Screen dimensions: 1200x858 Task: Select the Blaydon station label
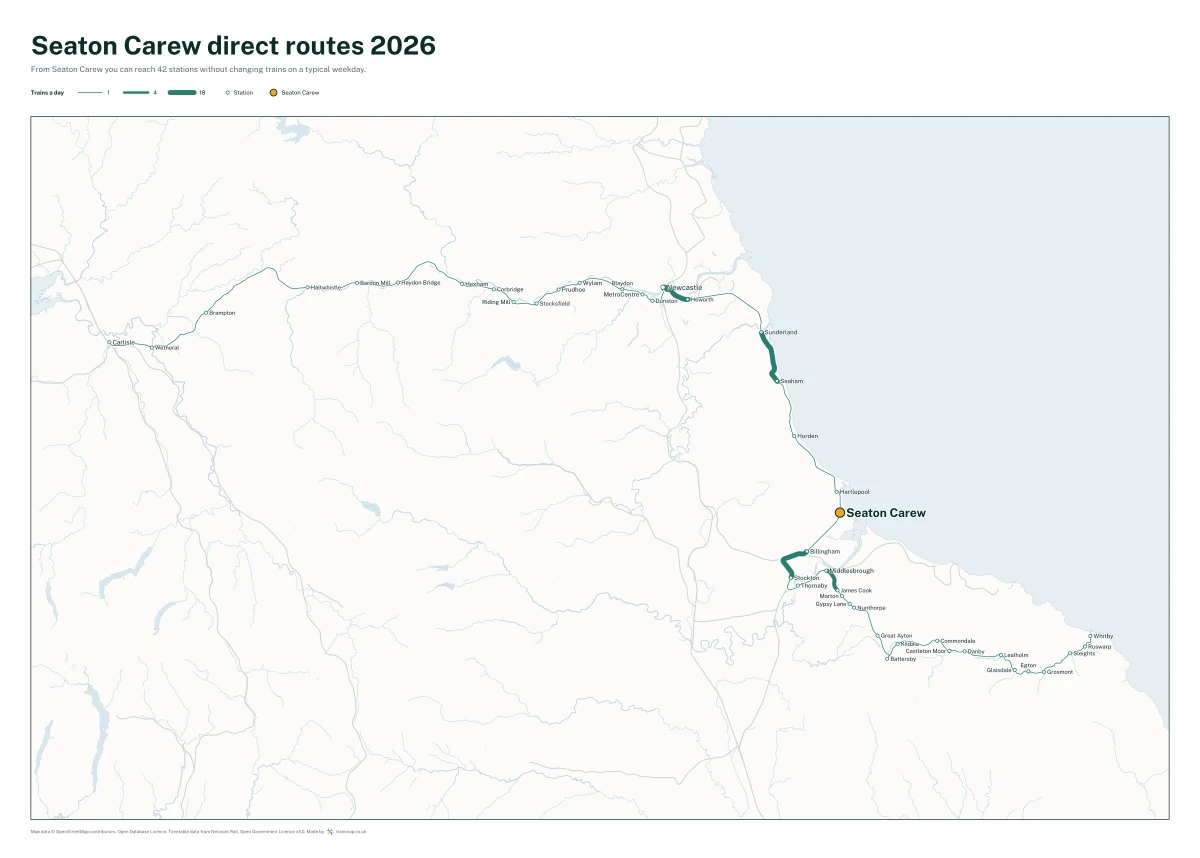(622, 283)
